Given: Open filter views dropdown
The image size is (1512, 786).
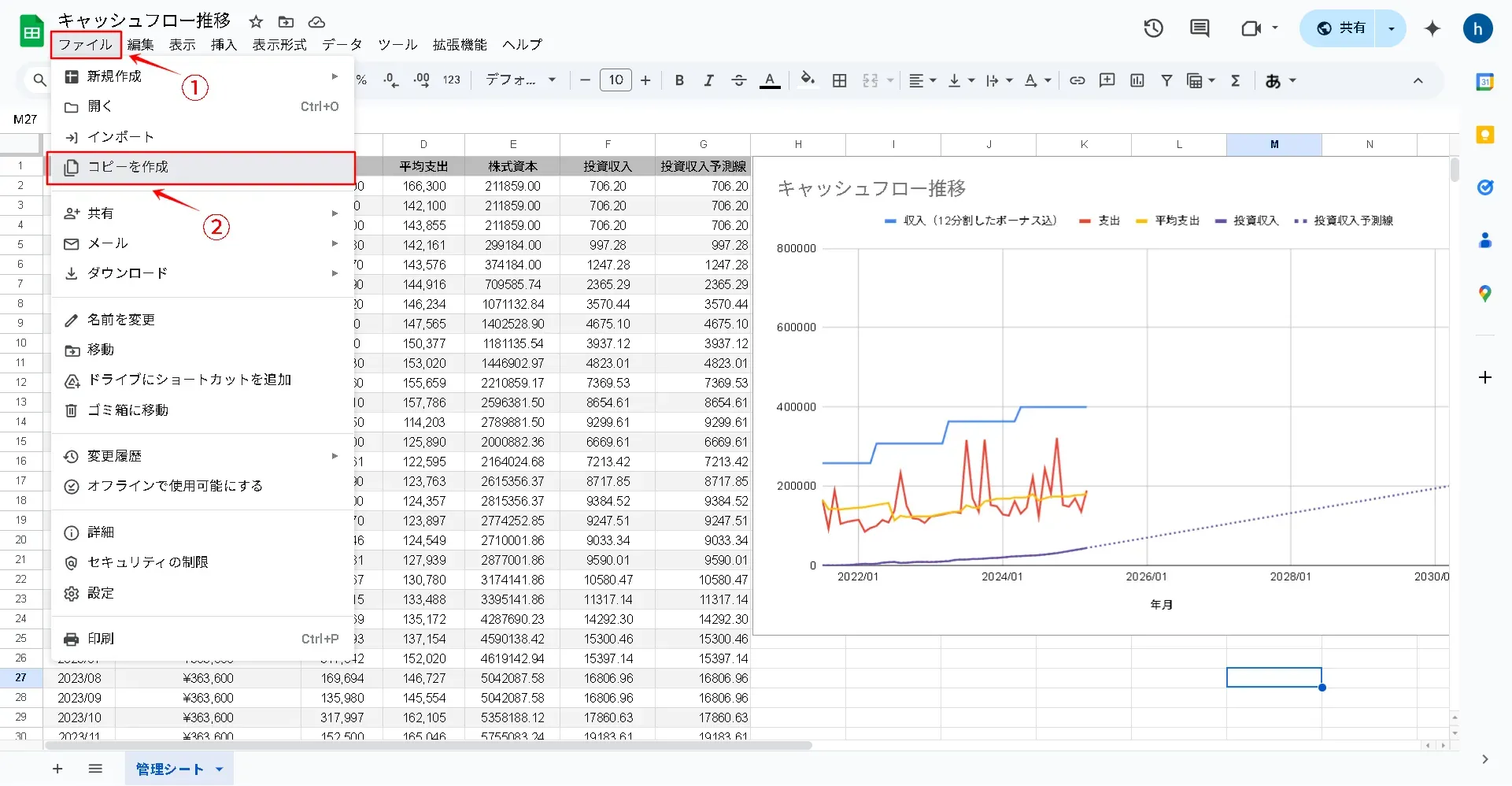Looking at the screenshot, I should (1201, 80).
